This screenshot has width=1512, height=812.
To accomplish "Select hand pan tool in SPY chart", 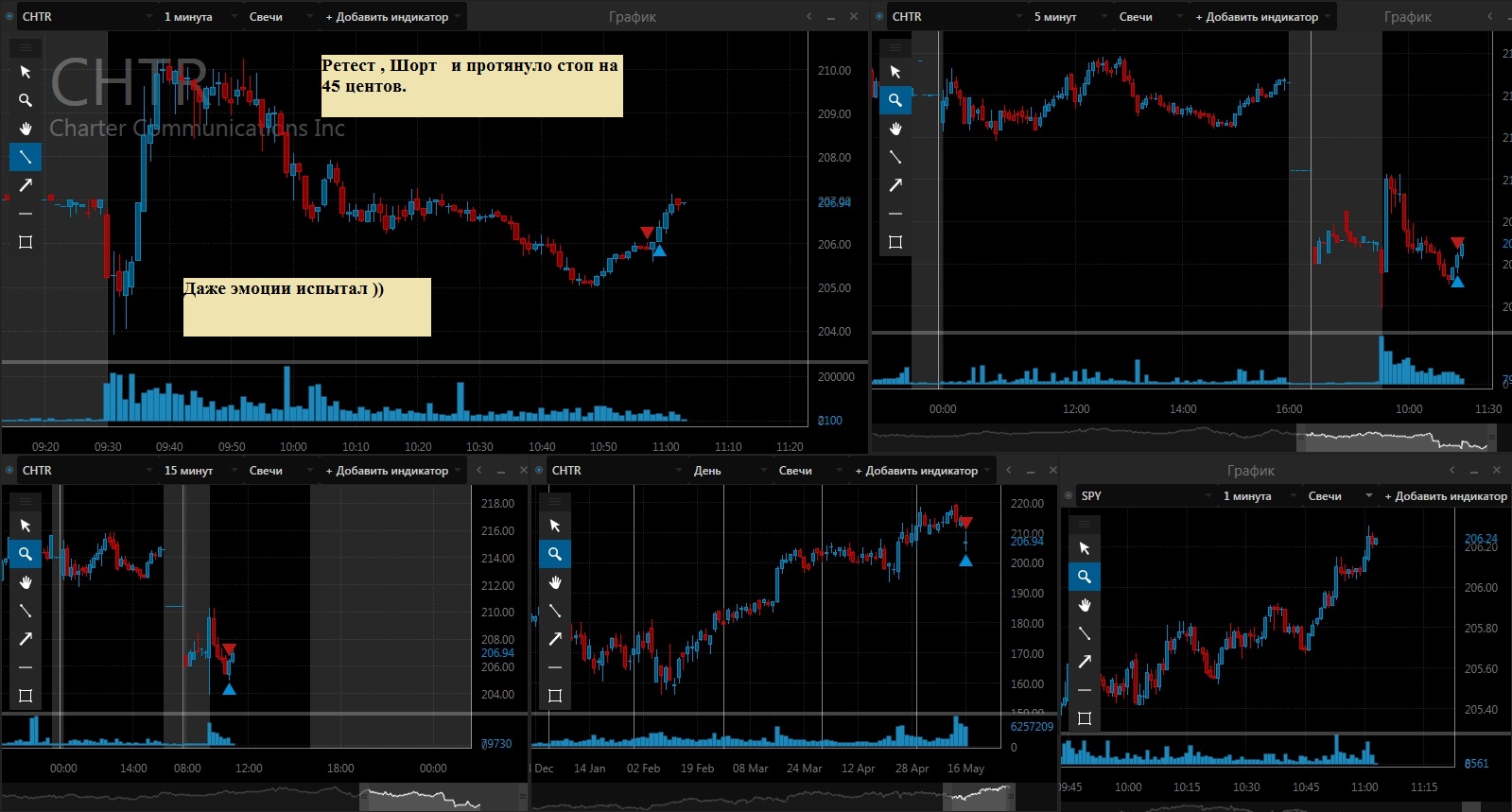I will pyautogui.click(x=1085, y=605).
